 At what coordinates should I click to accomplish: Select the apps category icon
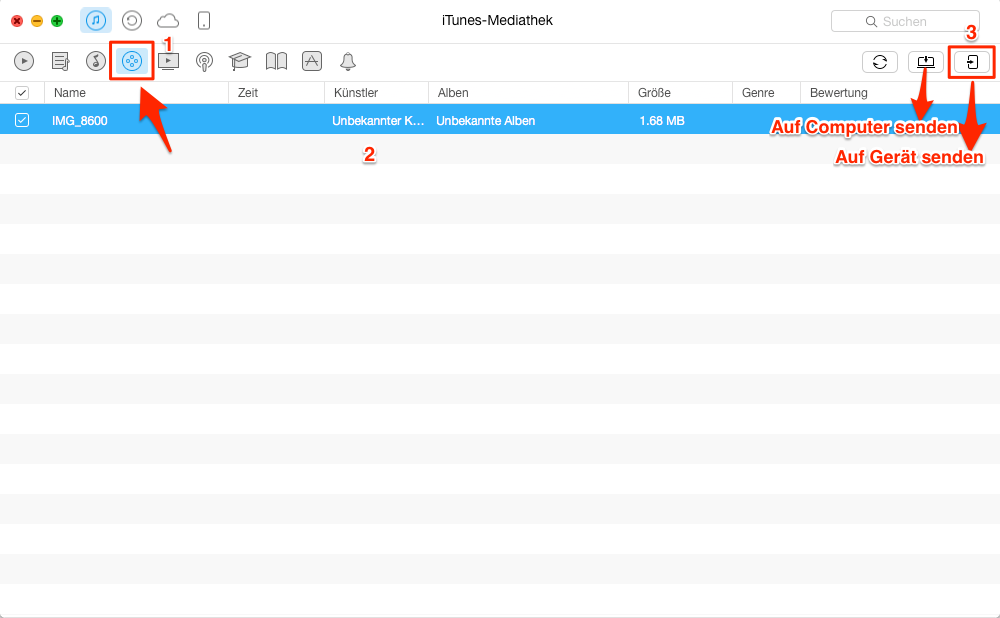pos(312,61)
